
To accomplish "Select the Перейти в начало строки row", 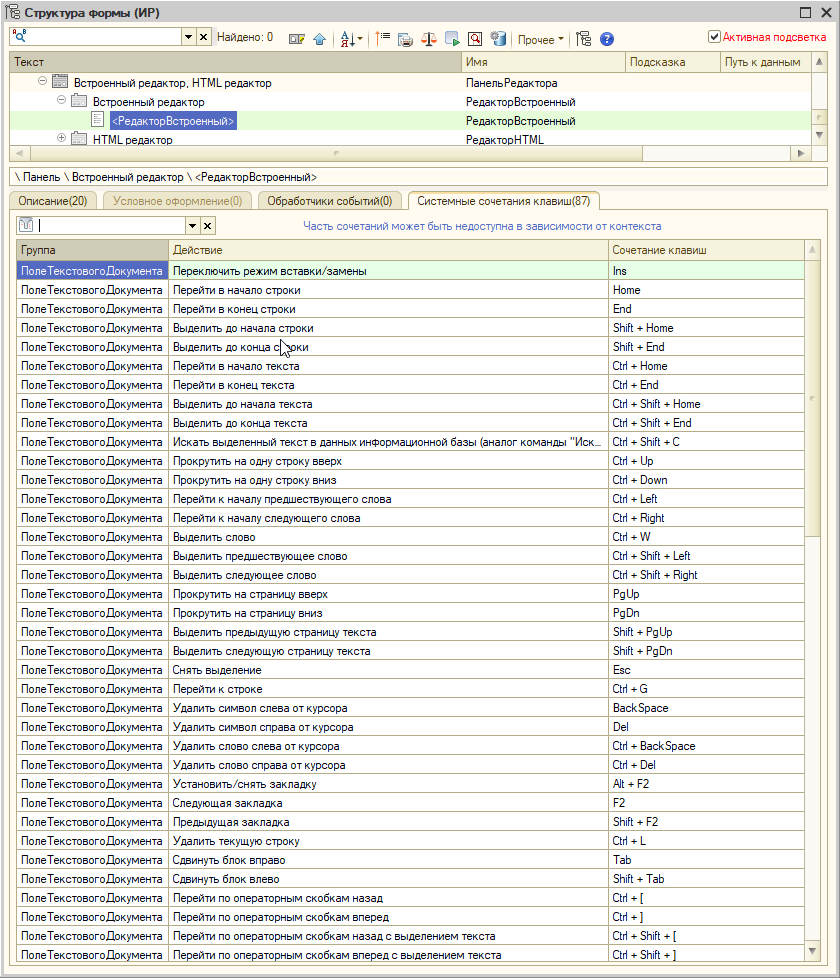I will pos(410,290).
